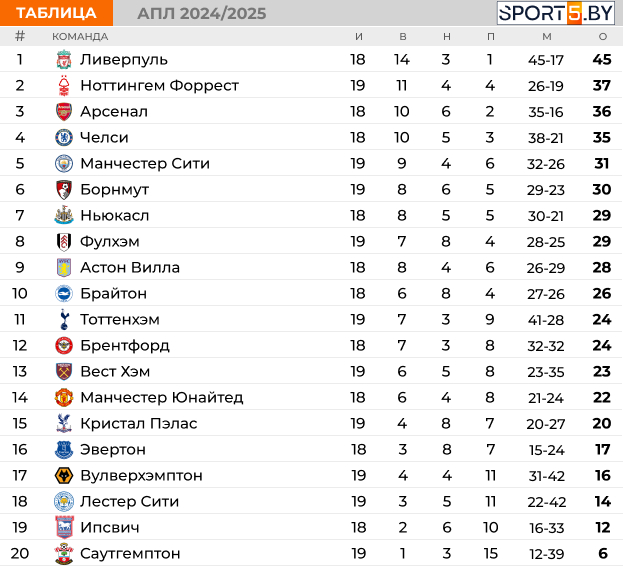Screen dimensions: 623x566
Task: Select the Tottenham cockerel logo
Action: [64, 319]
